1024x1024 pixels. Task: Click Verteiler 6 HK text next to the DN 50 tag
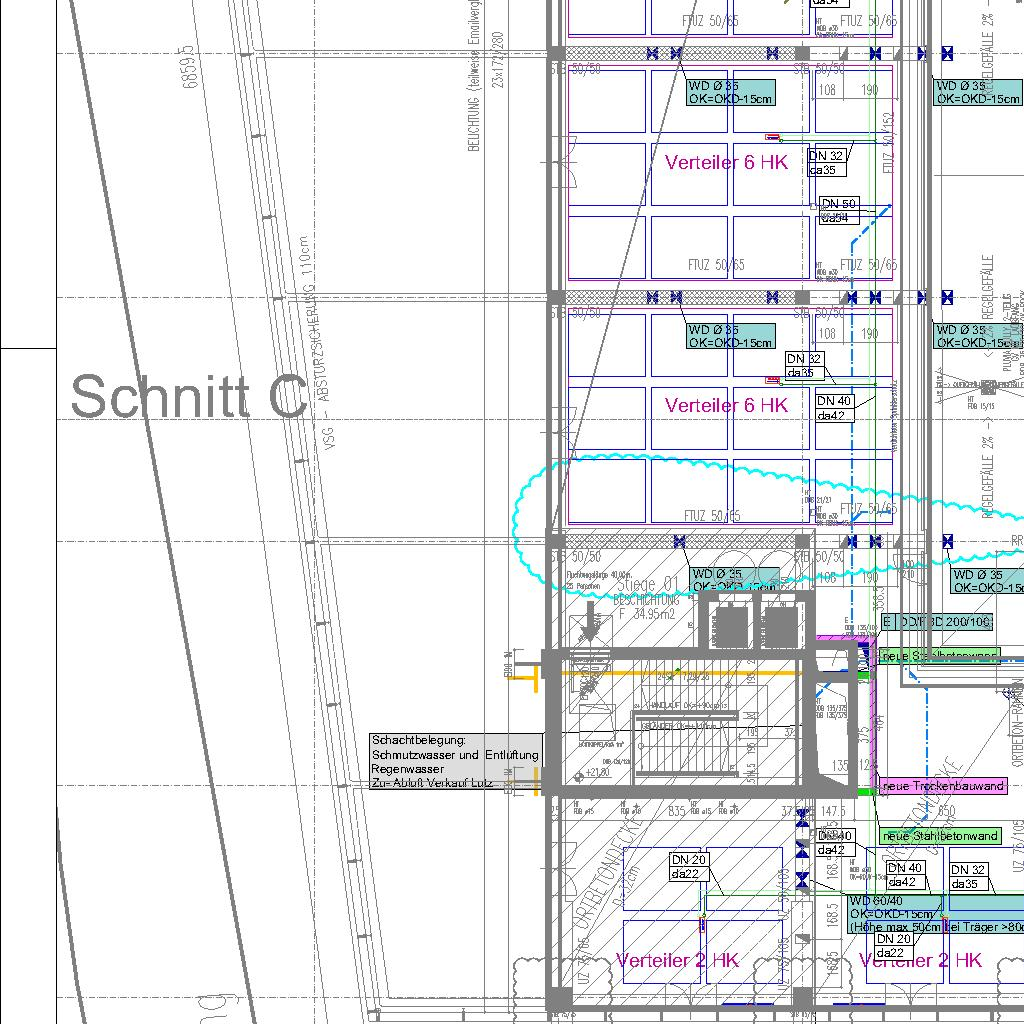click(x=726, y=163)
